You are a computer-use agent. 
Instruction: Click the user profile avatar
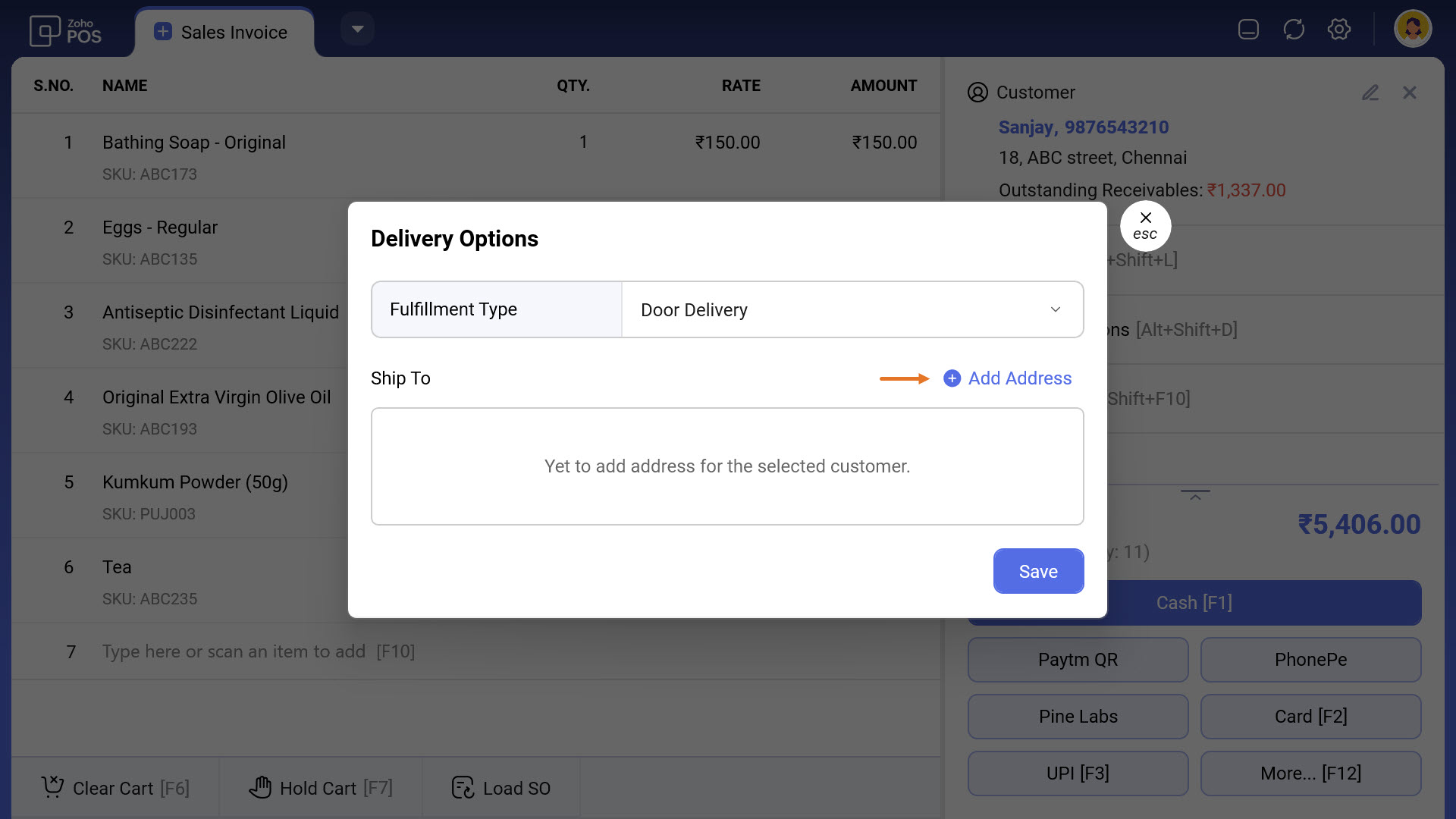(1412, 30)
